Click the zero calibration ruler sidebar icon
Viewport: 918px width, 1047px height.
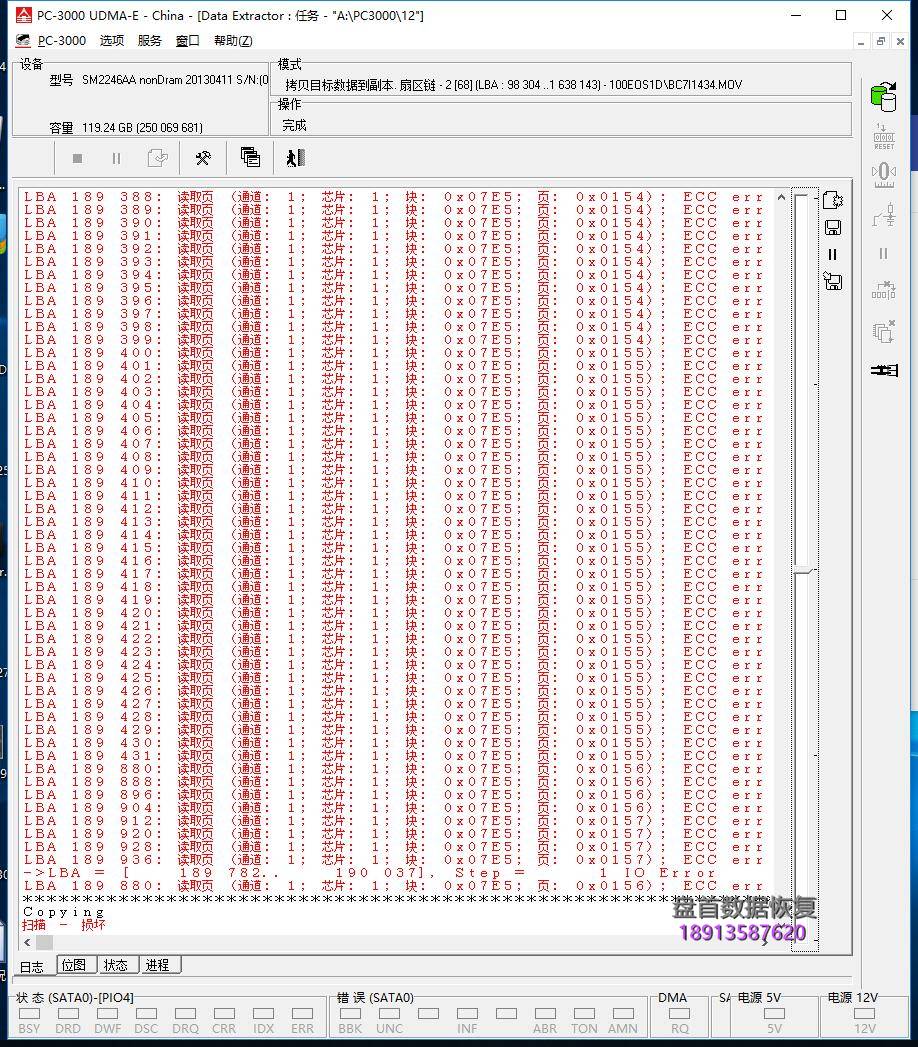(x=884, y=176)
